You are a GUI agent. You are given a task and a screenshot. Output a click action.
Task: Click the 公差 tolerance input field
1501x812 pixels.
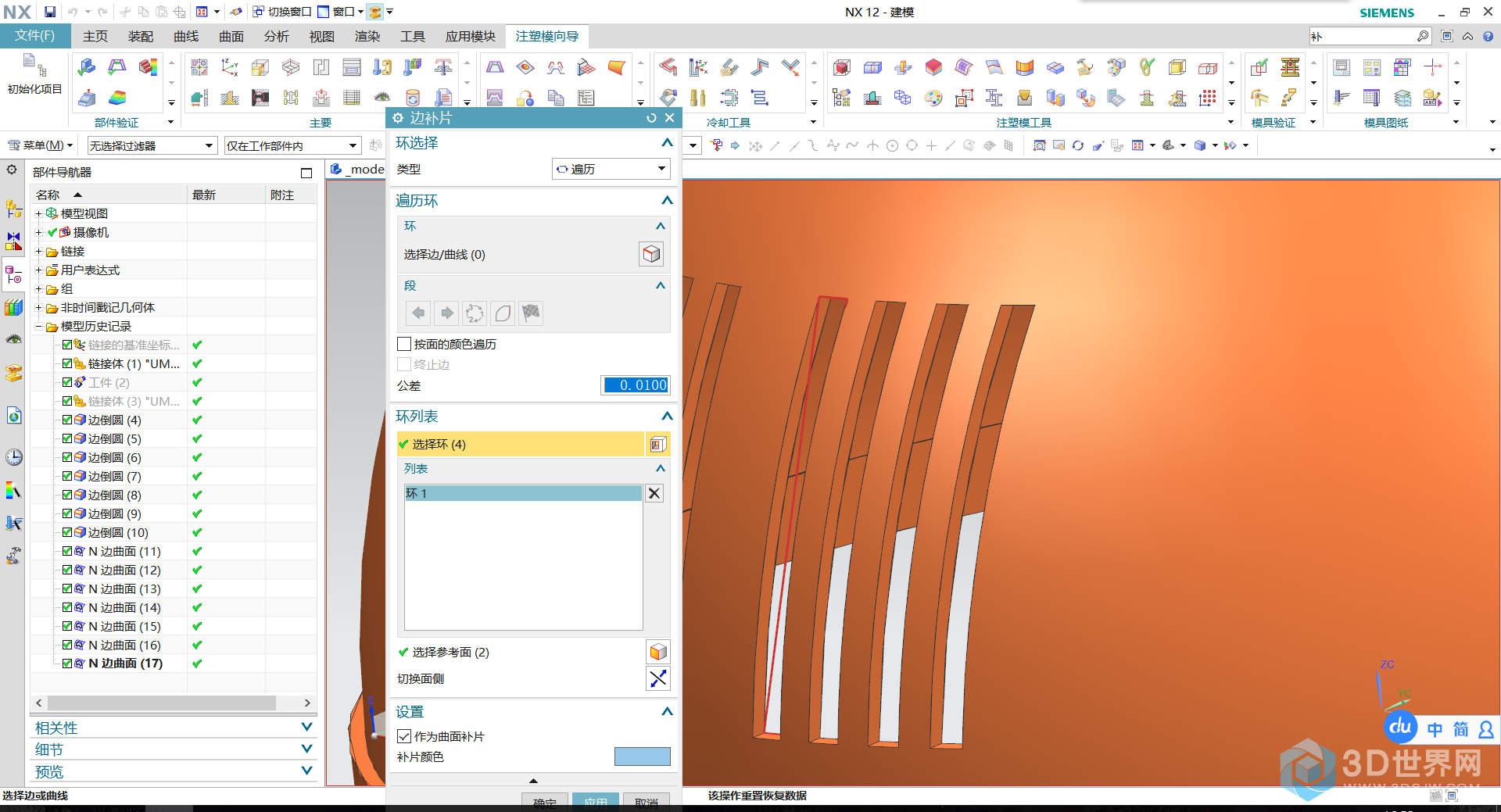635,385
